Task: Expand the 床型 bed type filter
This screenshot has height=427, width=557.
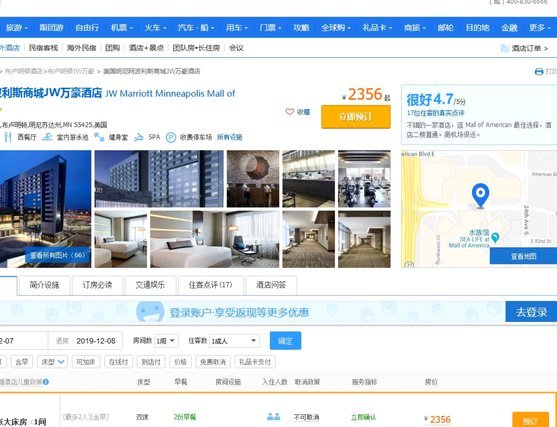Action: [x=52, y=362]
